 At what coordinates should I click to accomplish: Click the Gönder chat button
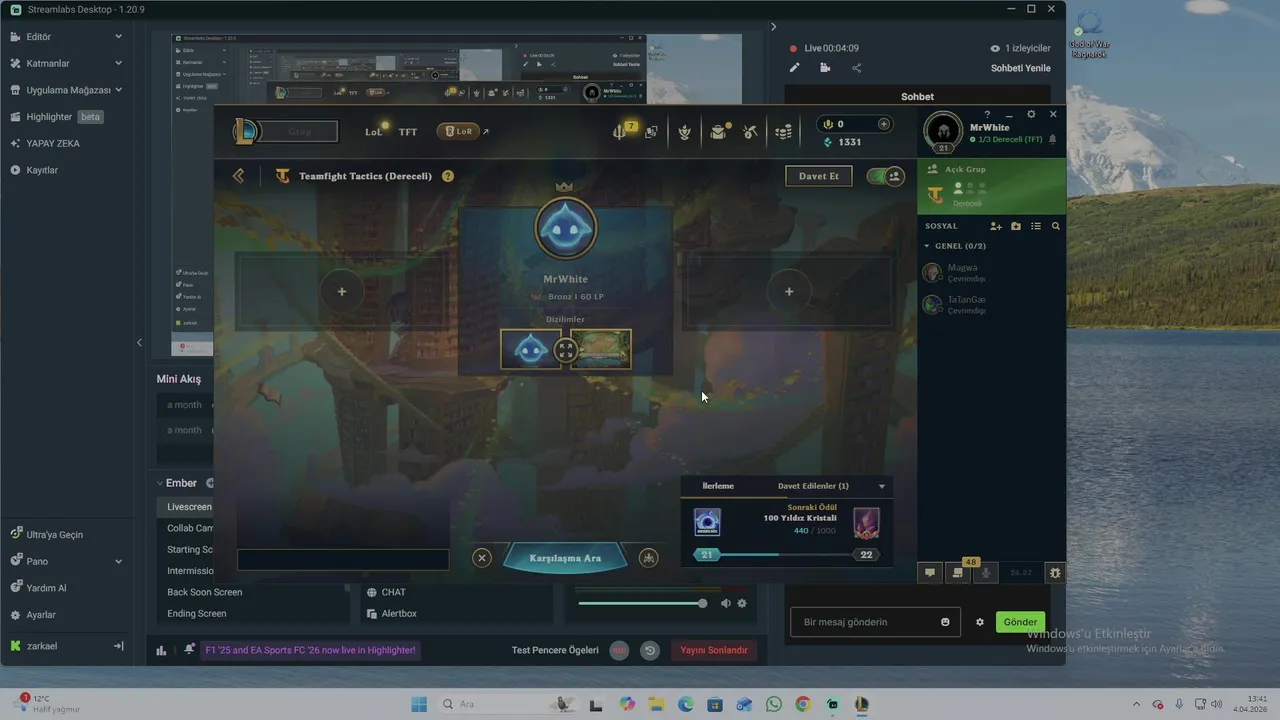pyautogui.click(x=1020, y=622)
